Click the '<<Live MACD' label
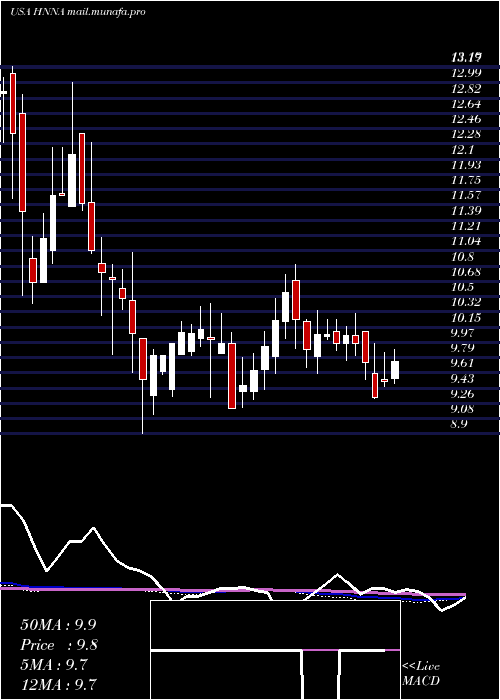 coord(421,674)
